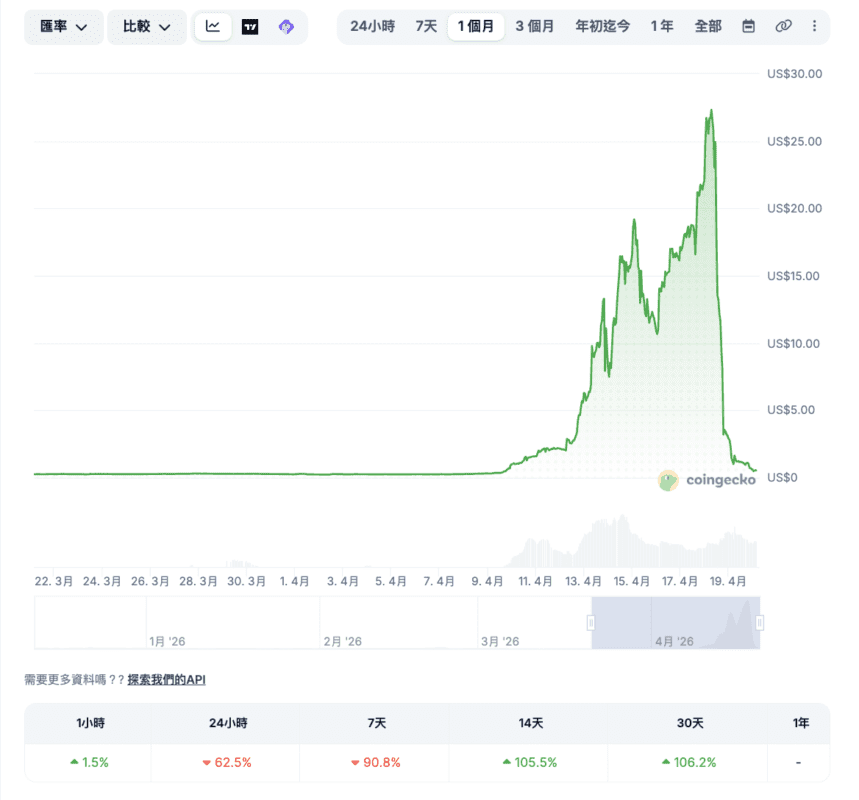Click the left handle of range navigator
Viewport: 859px width, 800px height.
591,623
